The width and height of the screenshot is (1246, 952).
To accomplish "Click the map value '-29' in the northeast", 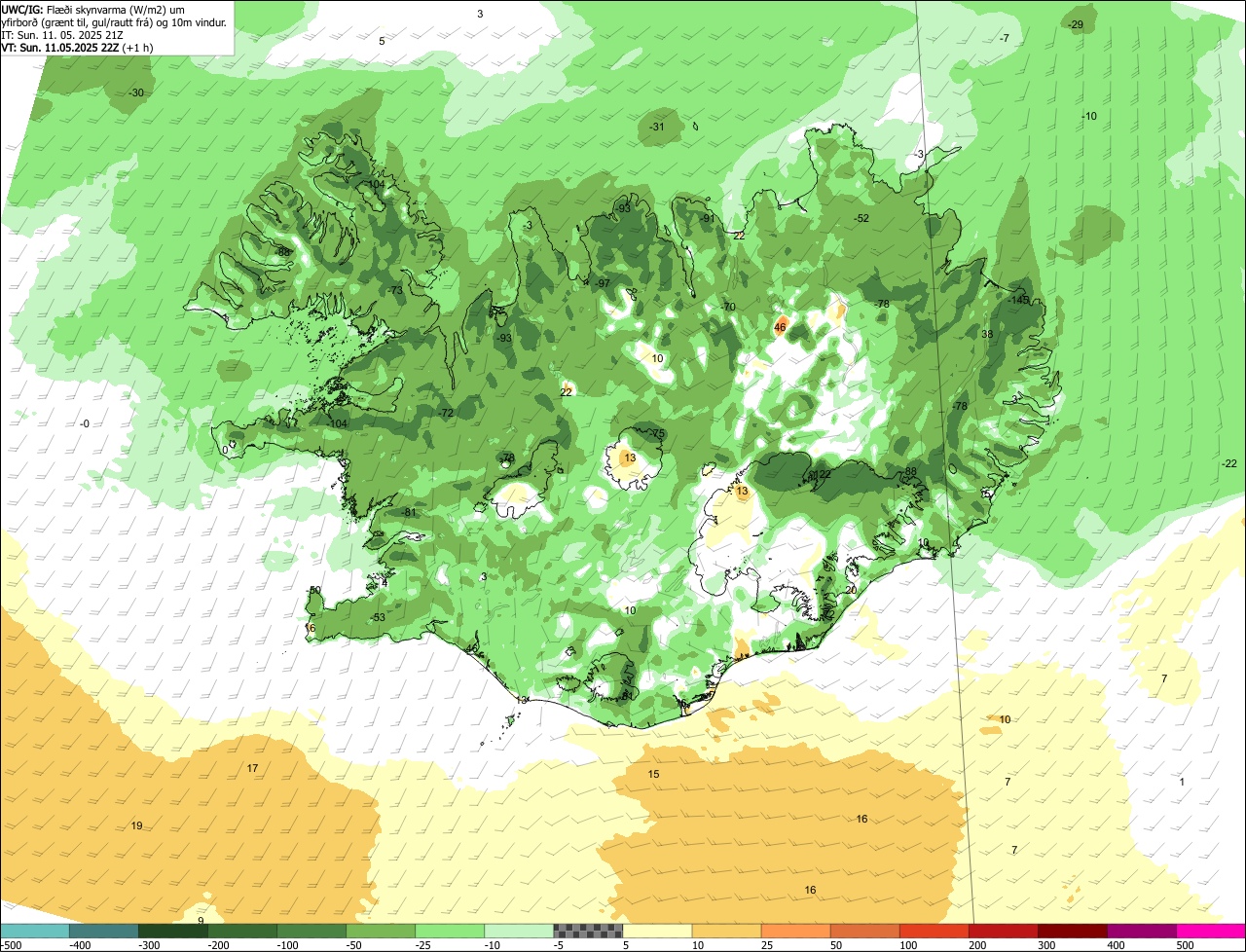I will (1075, 24).
